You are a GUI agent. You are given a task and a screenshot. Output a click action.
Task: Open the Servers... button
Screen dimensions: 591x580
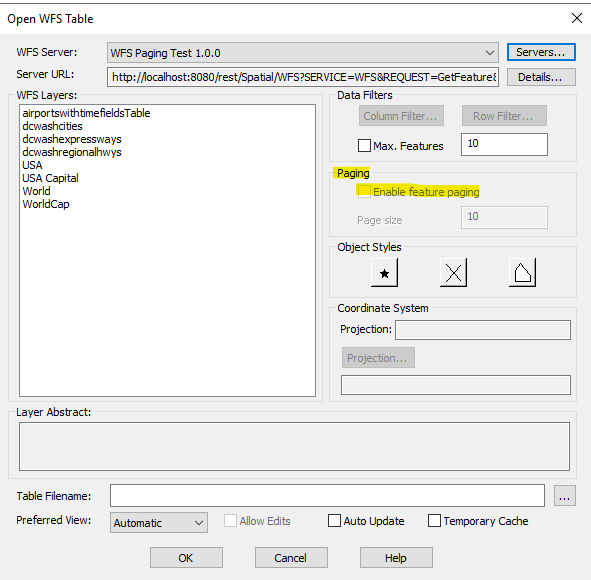(x=541, y=52)
